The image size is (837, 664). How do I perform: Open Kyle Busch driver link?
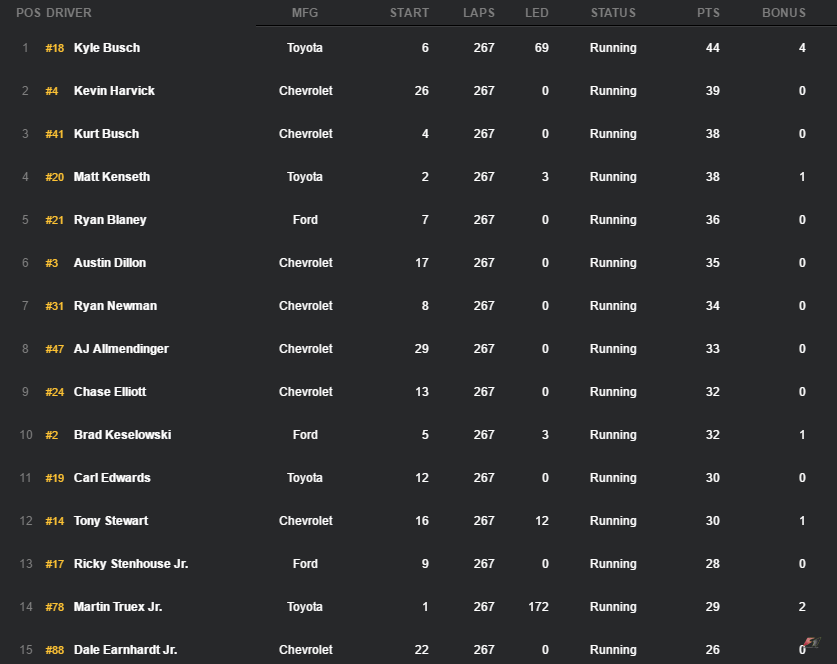[107, 48]
